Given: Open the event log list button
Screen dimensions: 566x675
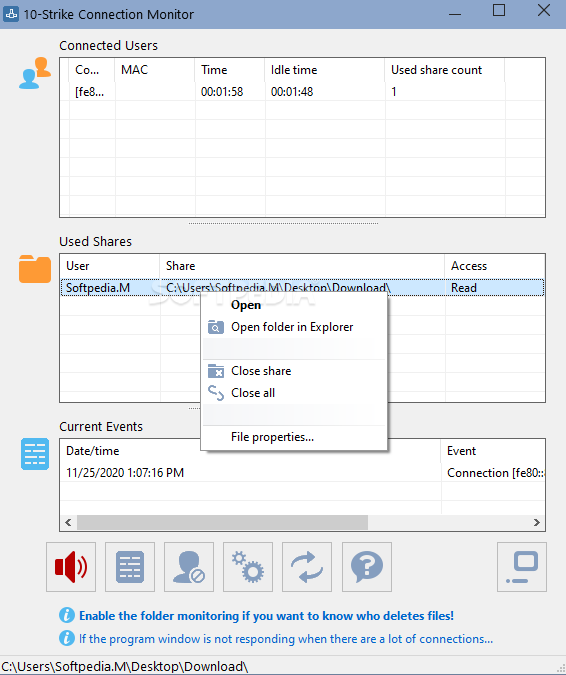Looking at the screenshot, I should tap(130, 567).
